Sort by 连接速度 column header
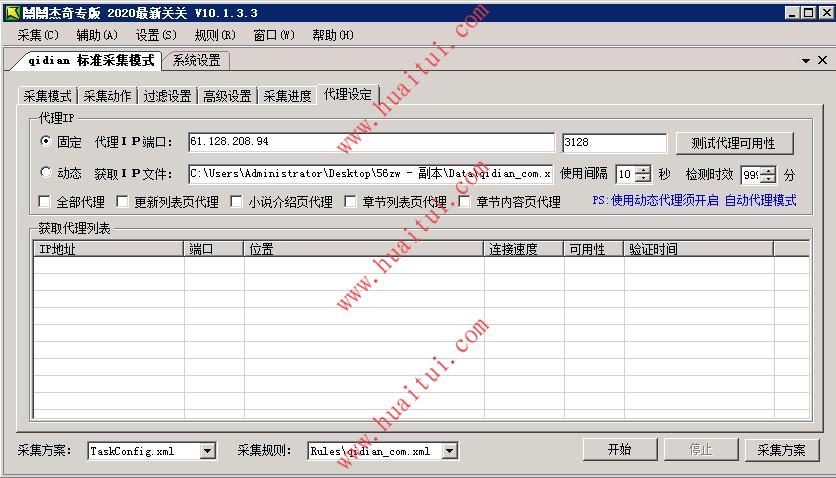This screenshot has height=478, width=836. [x=524, y=249]
